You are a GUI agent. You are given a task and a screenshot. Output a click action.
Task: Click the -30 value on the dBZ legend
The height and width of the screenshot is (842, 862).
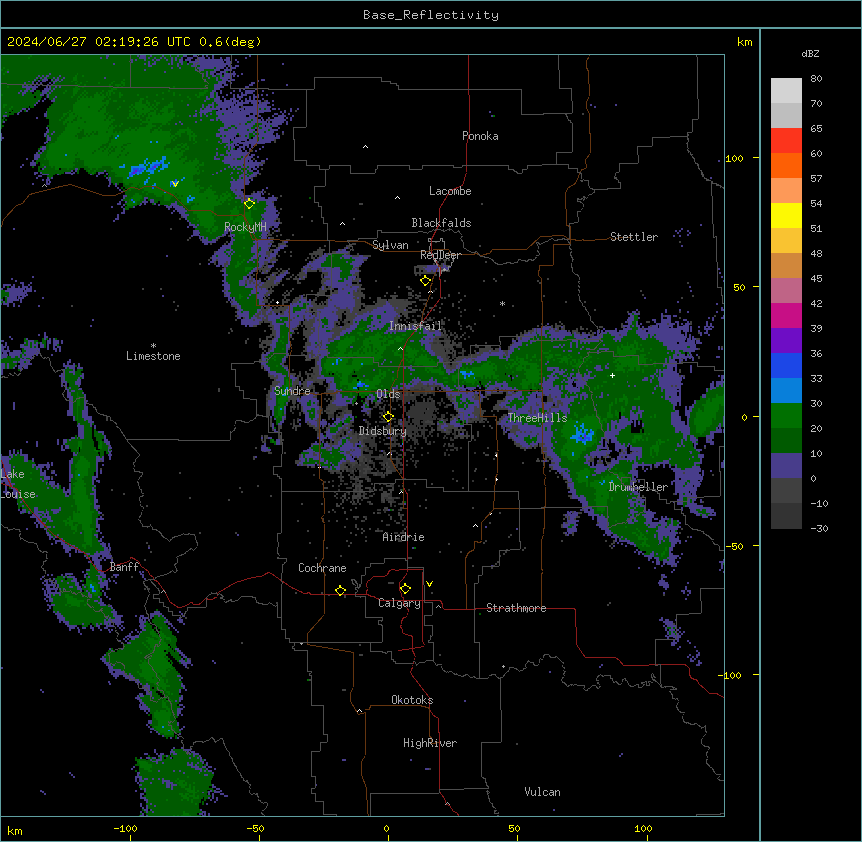coord(819,528)
